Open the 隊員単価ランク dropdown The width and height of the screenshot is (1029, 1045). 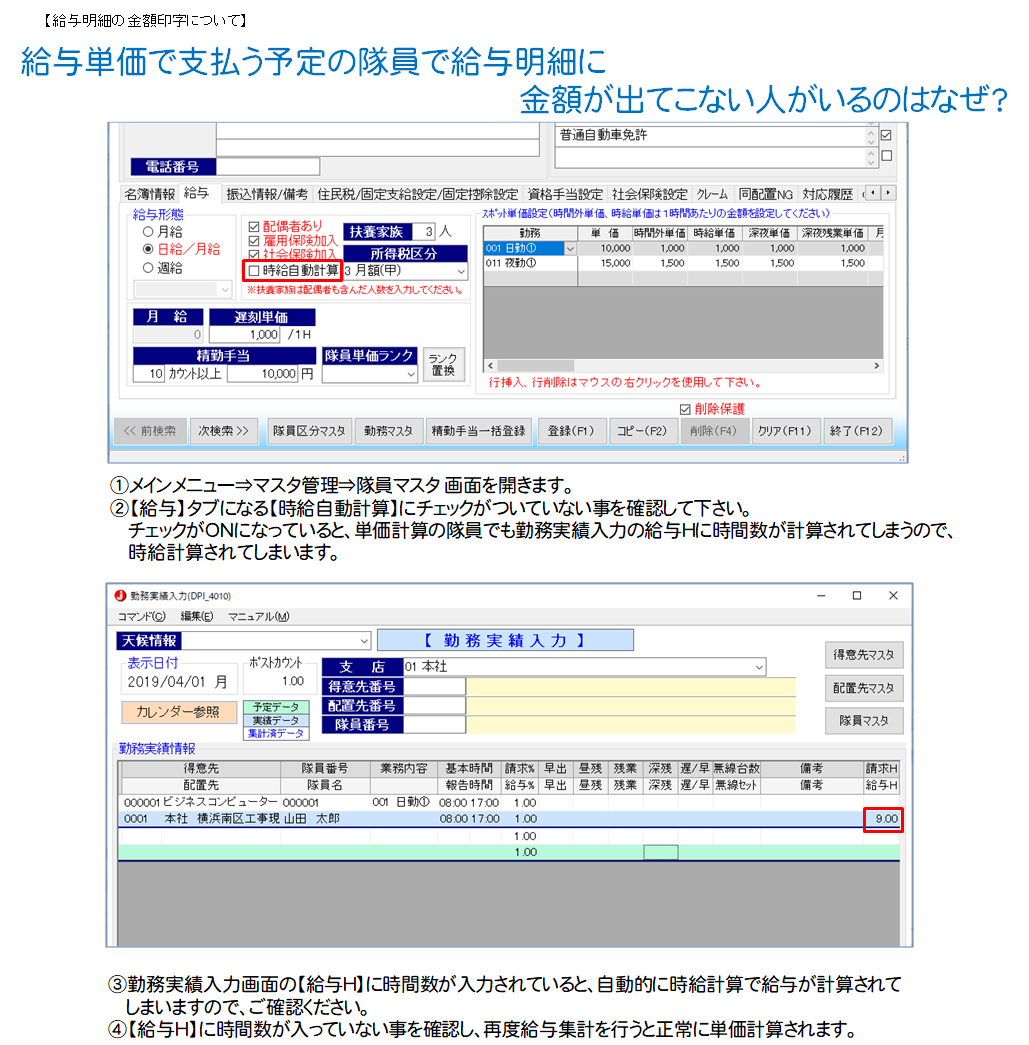[x=411, y=373]
